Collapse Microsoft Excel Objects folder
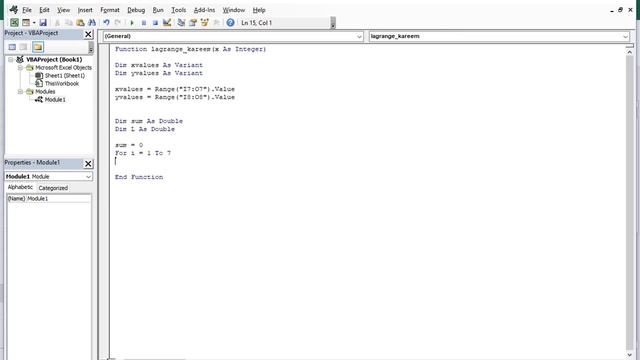 [20, 68]
